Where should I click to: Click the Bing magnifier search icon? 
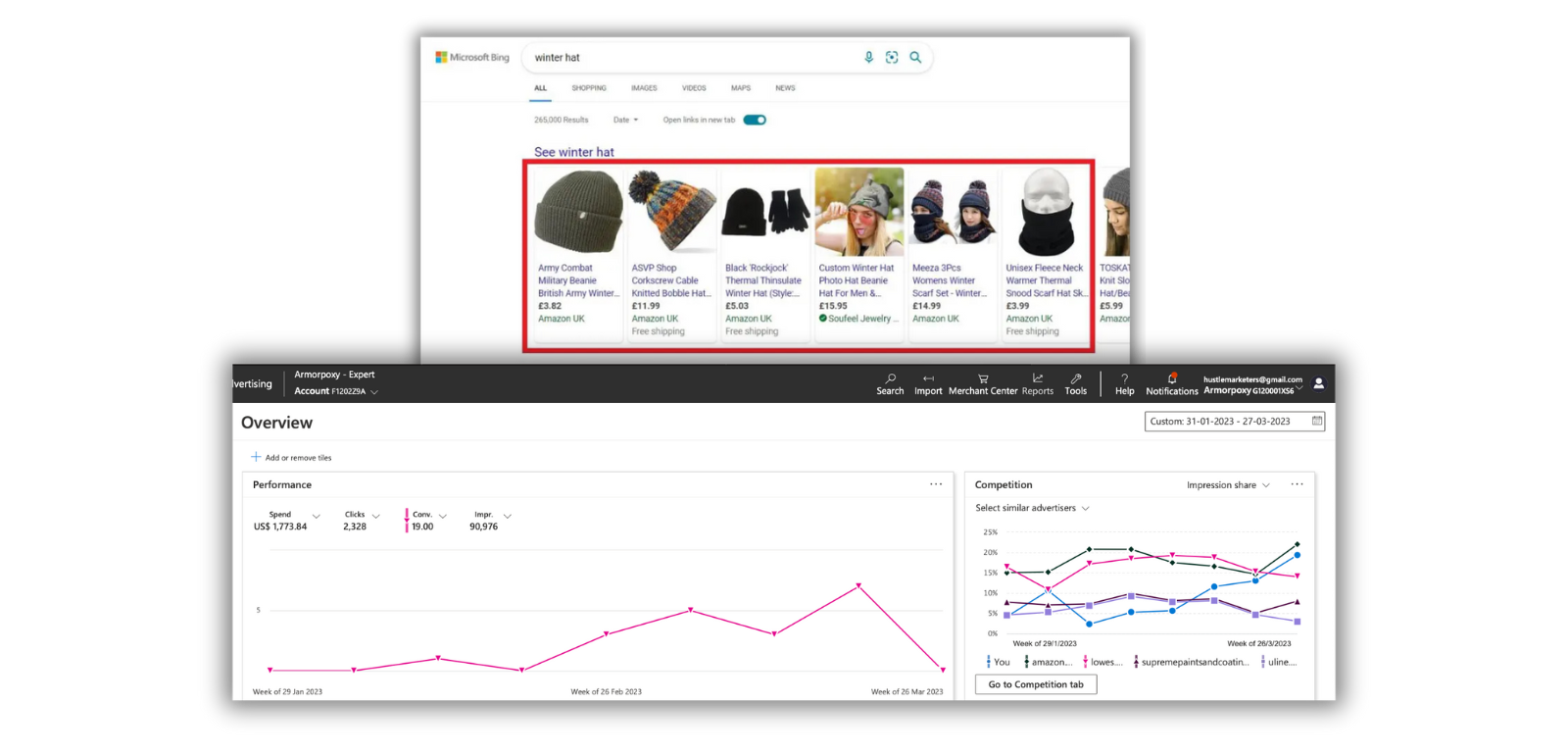[x=915, y=57]
